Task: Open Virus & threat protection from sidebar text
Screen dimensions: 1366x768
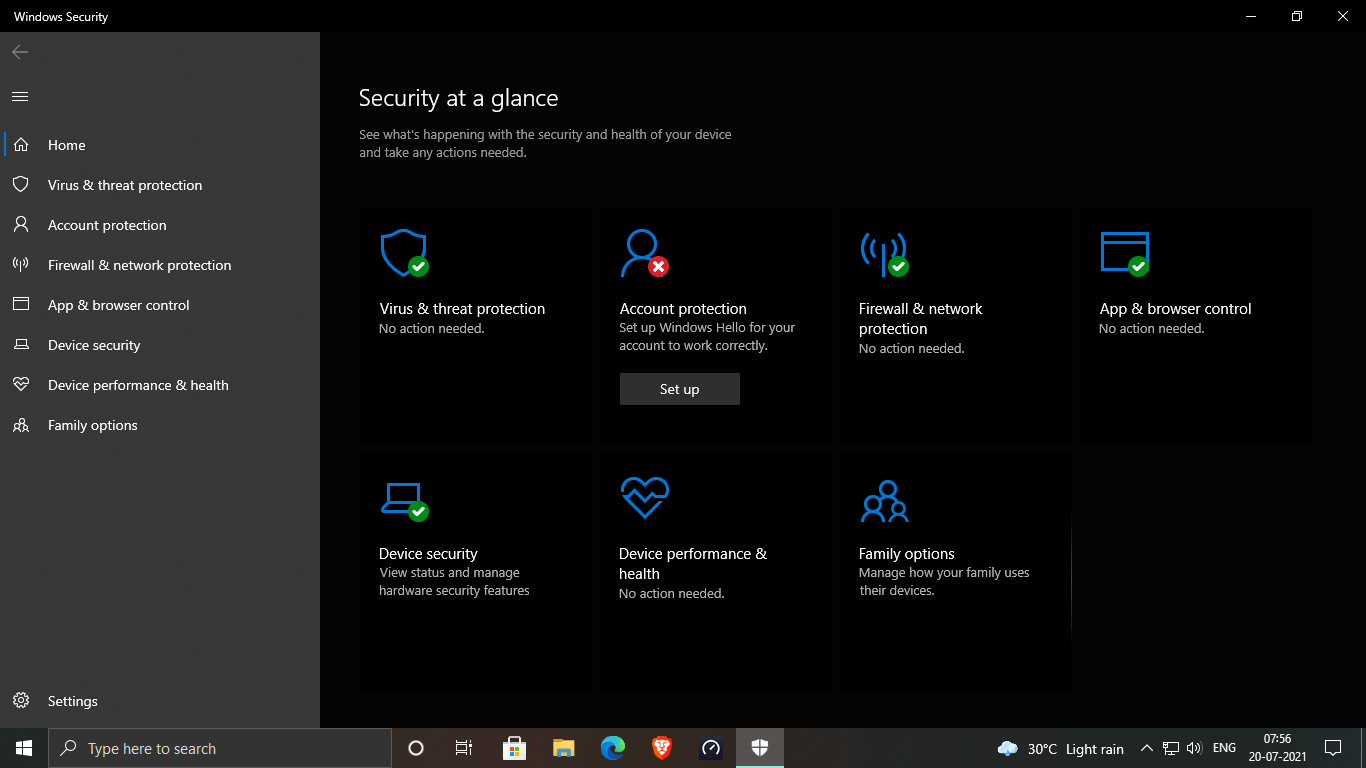Action: coord(125,185)
